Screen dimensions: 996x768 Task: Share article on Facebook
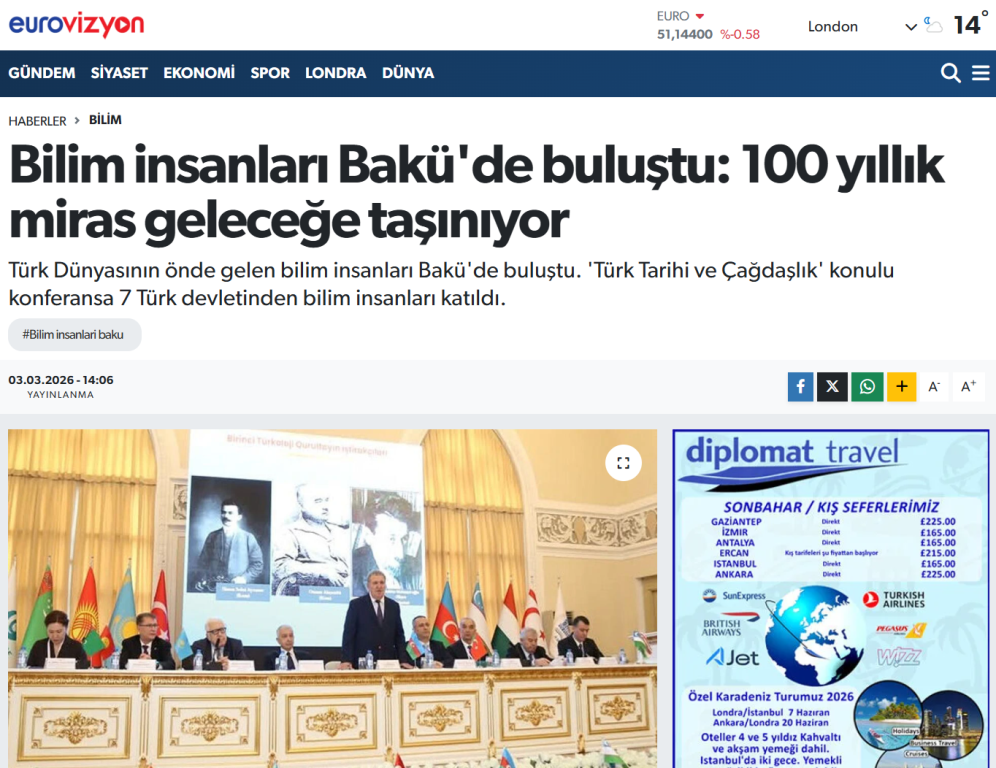pos(800,387)
